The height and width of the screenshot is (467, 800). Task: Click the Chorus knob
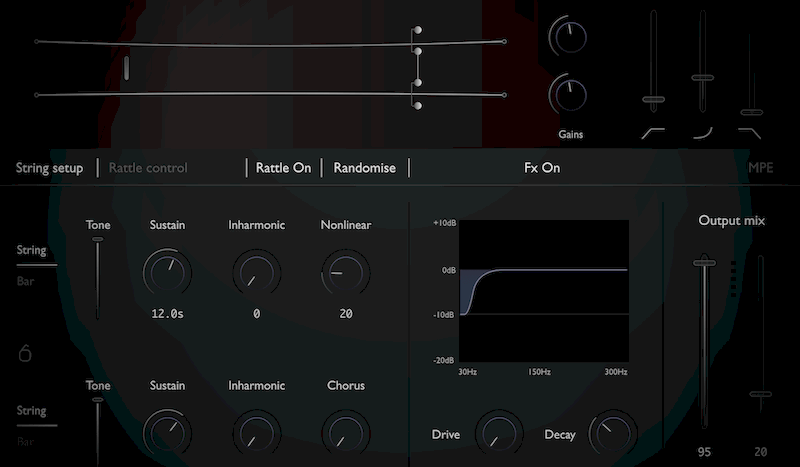[346, 433]
